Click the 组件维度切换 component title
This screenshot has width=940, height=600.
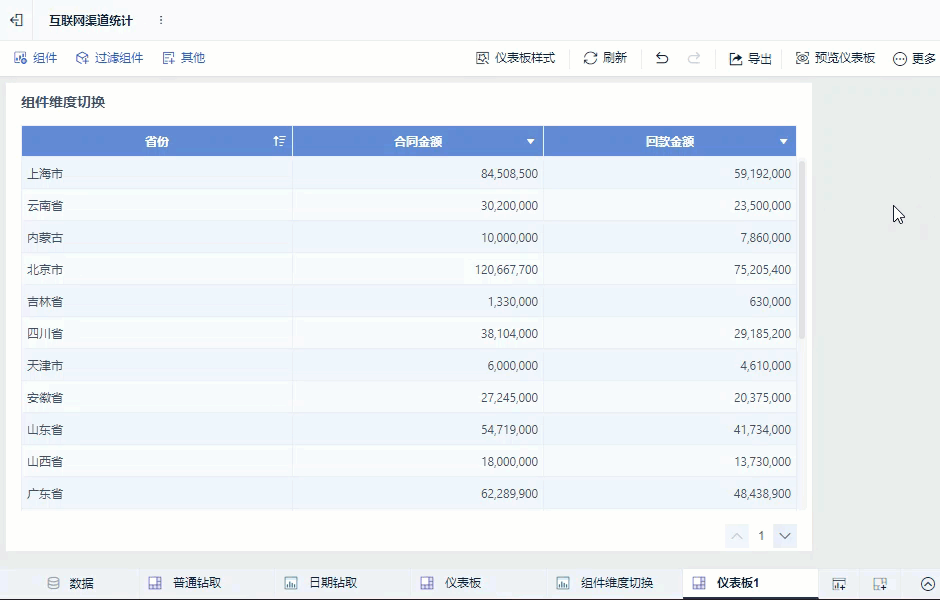point(64,102)
